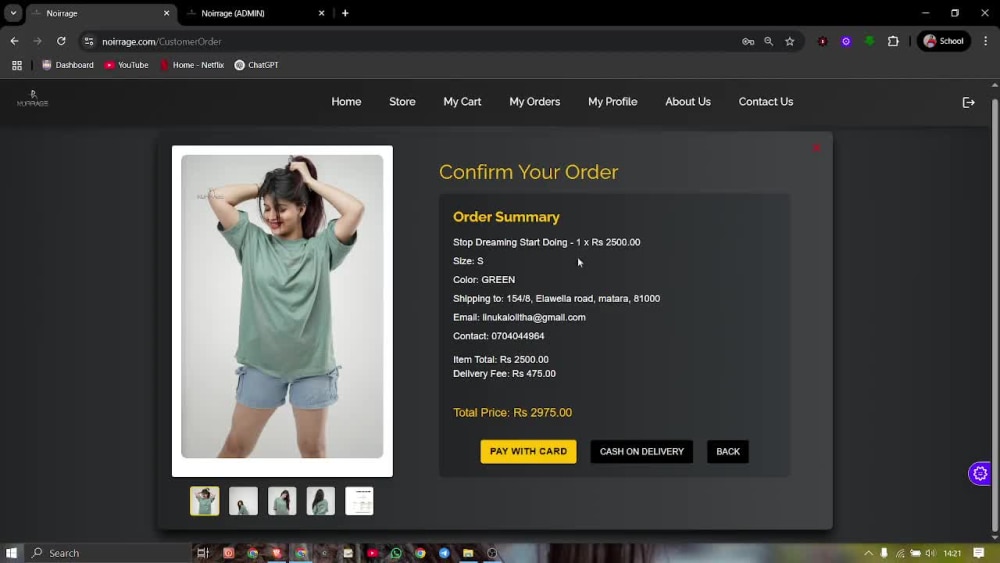Click the Noirrage logo in the header
Image resolution: width=1000 pixels, height=563 pixels.
coord(33,99)
